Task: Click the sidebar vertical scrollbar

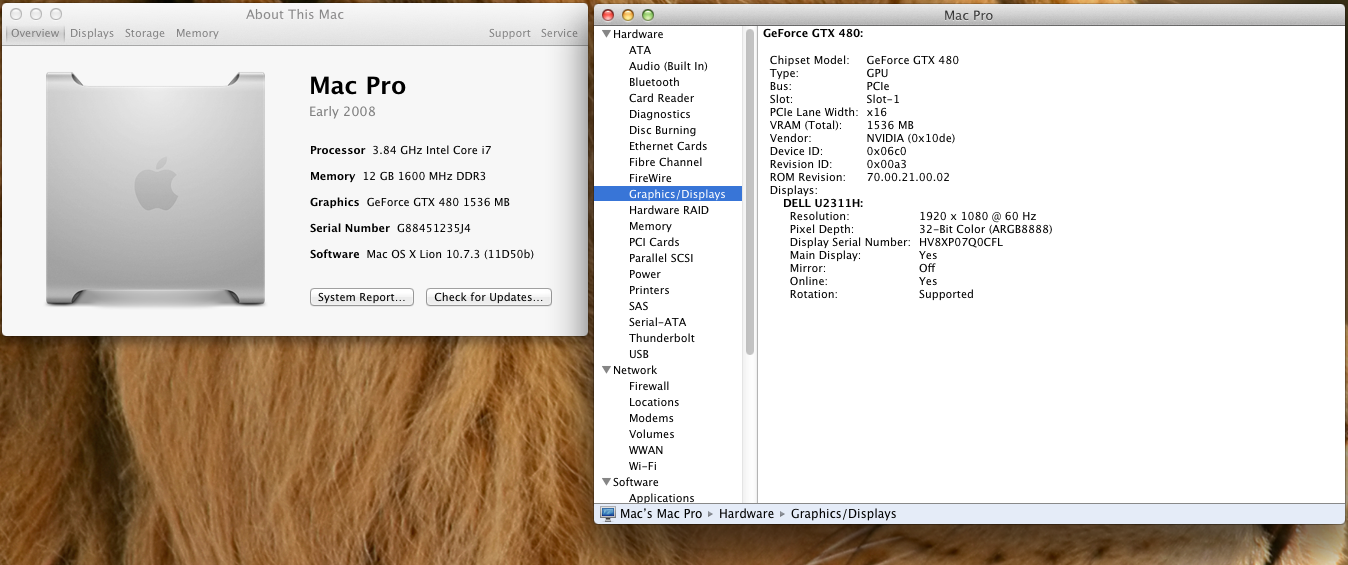Action: tap(749, 191)
